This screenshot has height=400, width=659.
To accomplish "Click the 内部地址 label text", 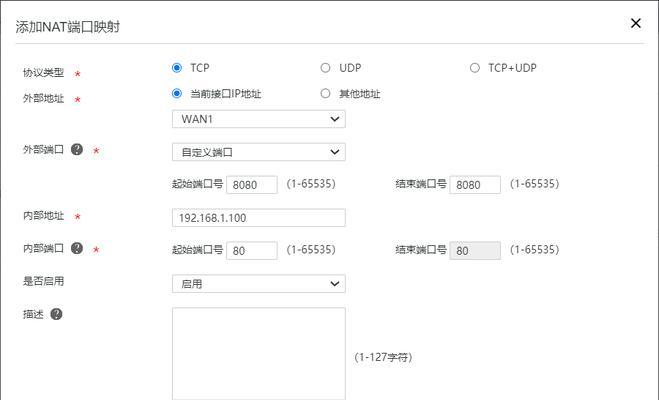I will (43, 216).
